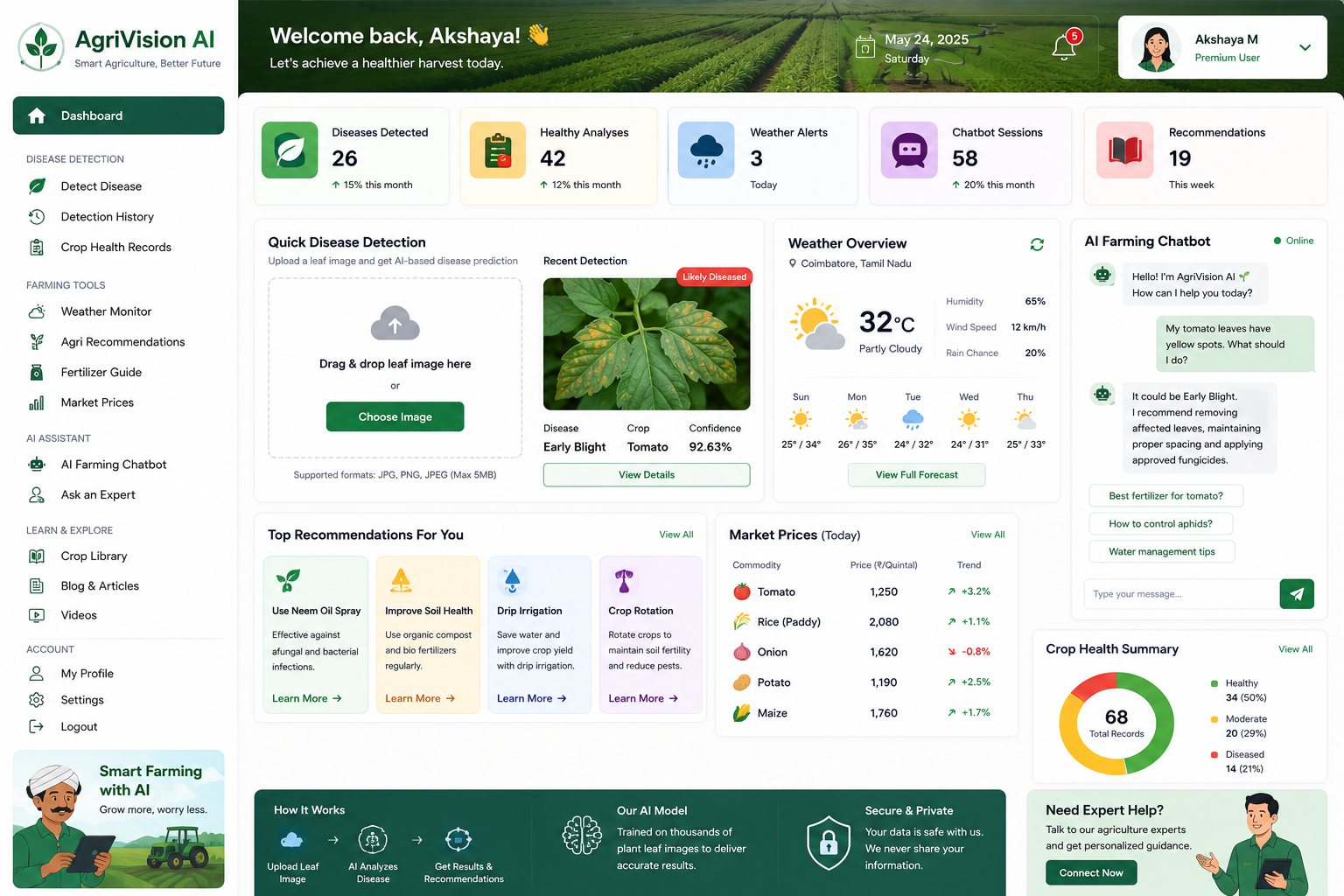Choose 'Water management tips' suggestion
This screenshot has height=896, width=1344.
click(1162, 551)
